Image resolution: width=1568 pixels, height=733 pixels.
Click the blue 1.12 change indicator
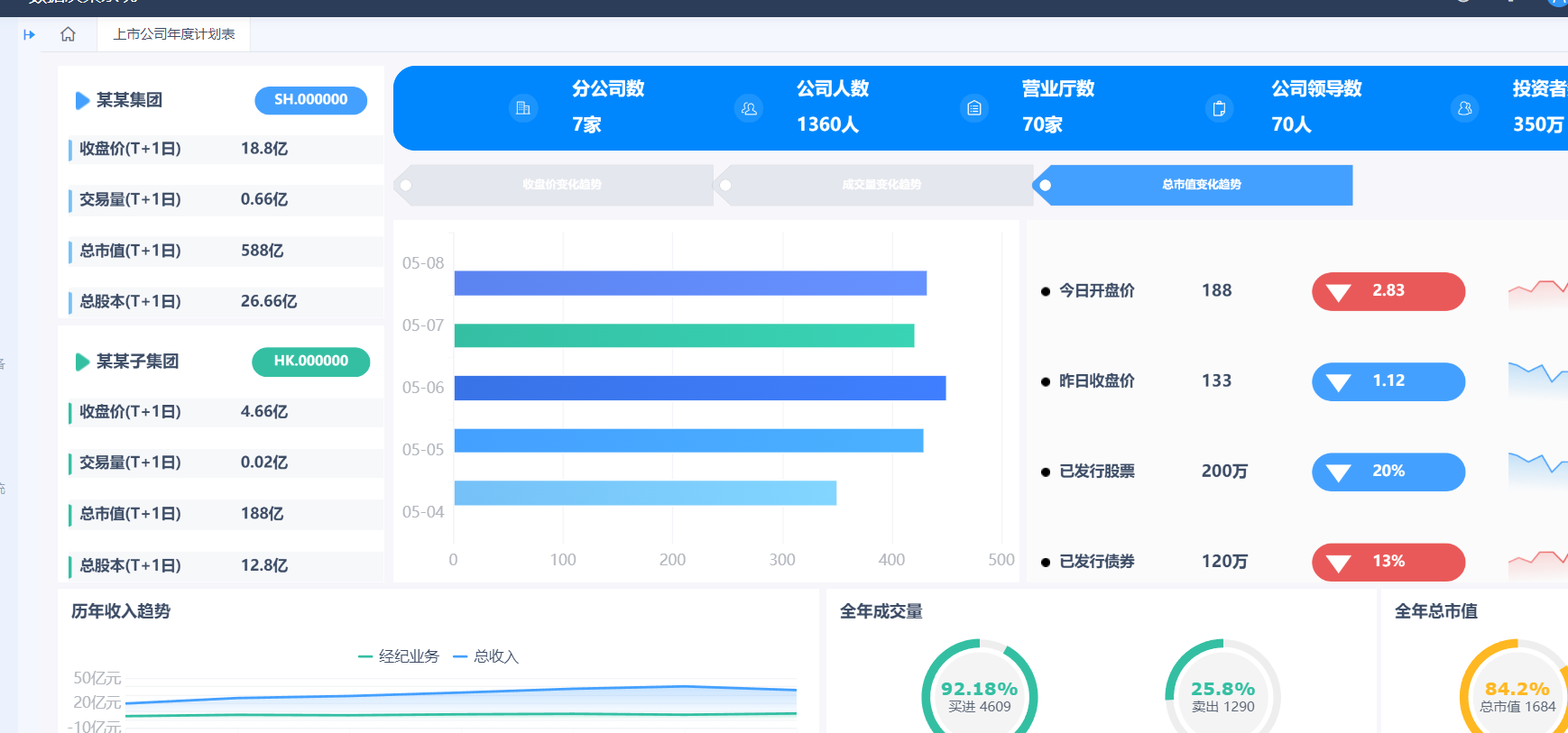click(x=1388, y=381)
